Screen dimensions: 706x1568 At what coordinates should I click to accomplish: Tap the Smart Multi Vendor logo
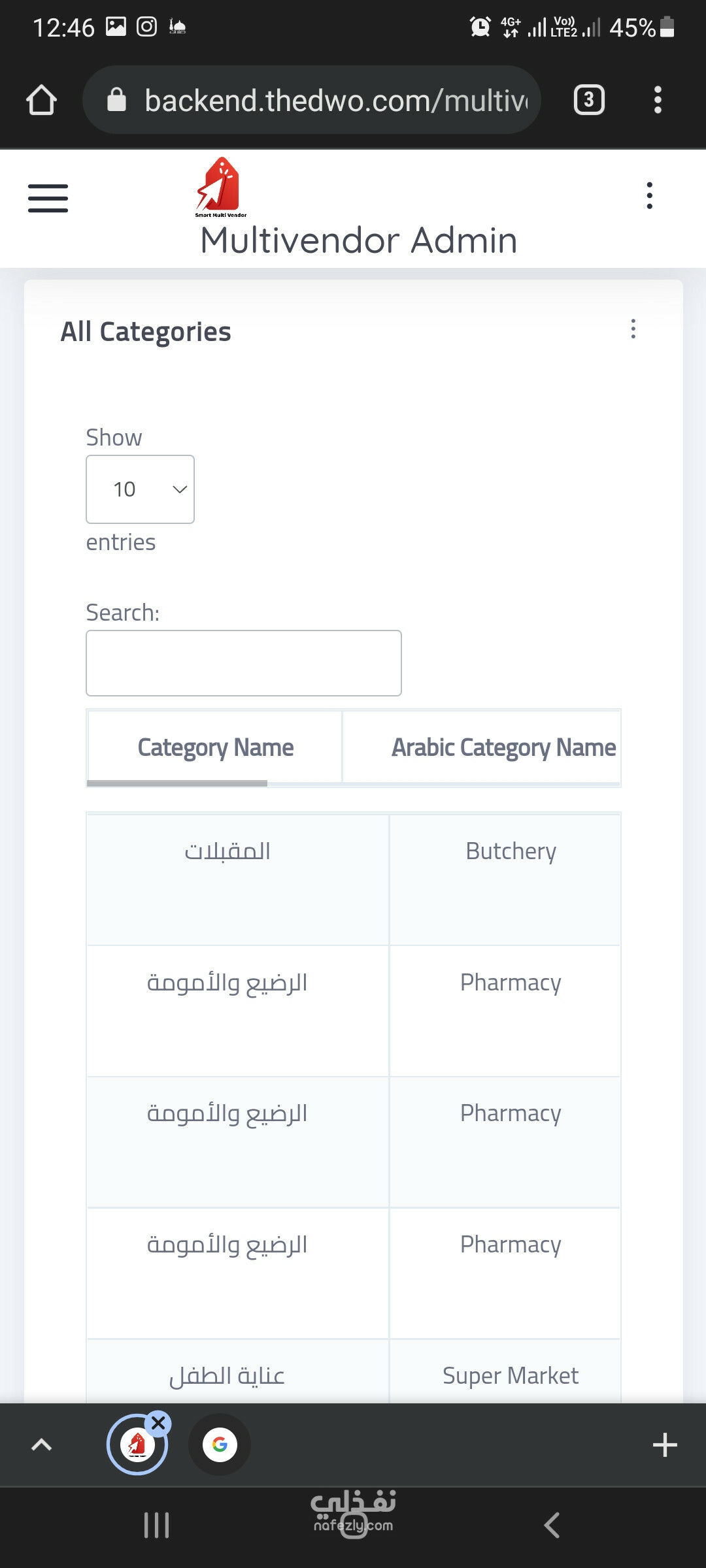click(221, 188)
